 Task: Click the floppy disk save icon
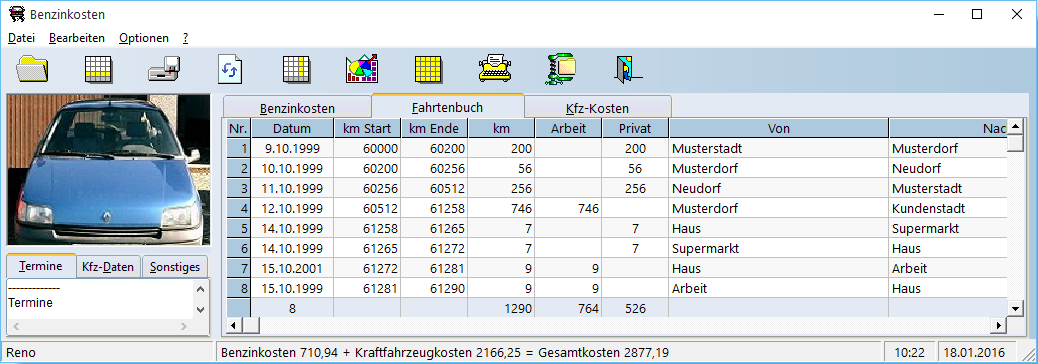click(x=164, y=69)
